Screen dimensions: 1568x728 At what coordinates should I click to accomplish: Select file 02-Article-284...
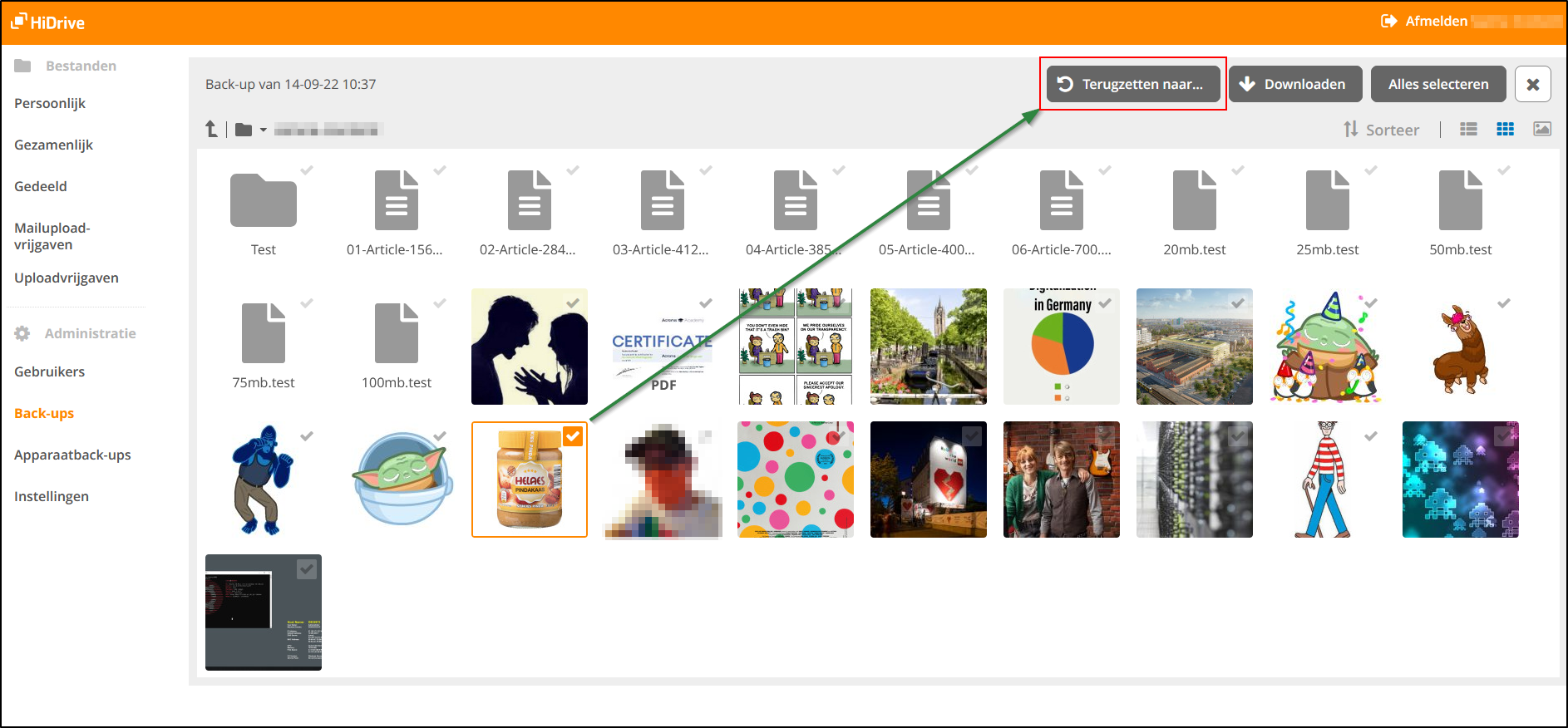point(530,200)
